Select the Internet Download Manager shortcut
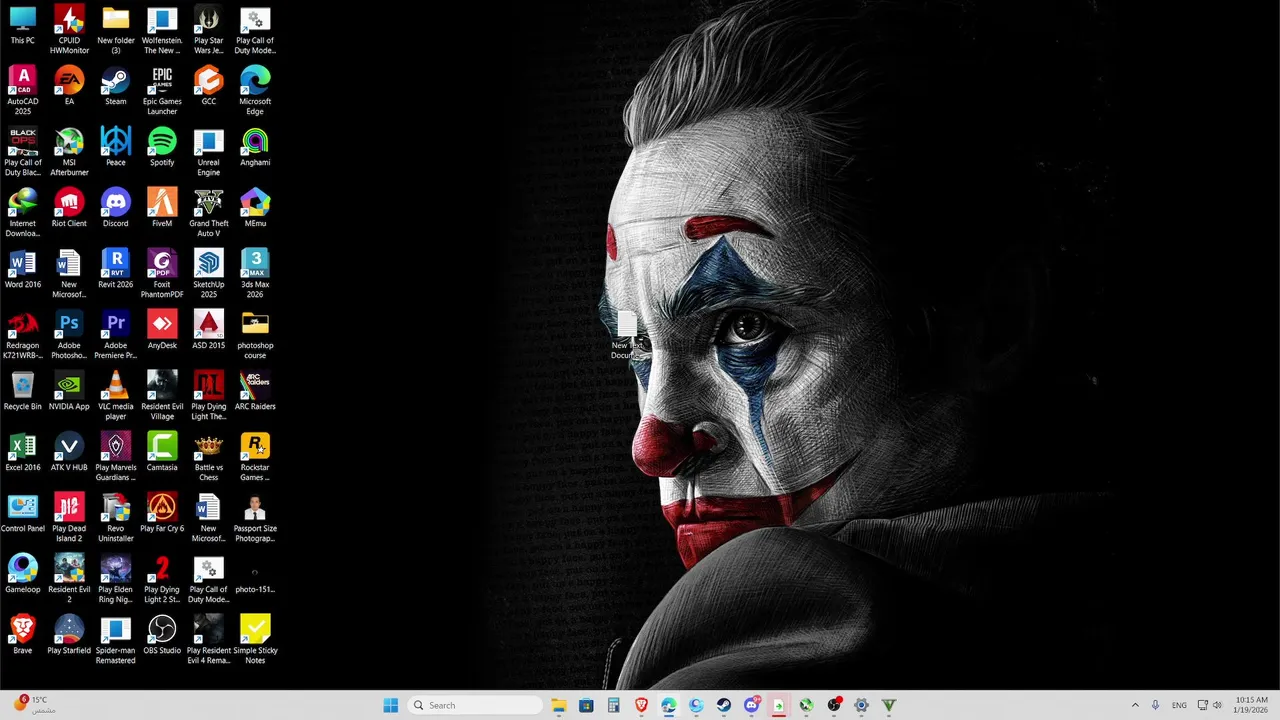 click(22, 213)
